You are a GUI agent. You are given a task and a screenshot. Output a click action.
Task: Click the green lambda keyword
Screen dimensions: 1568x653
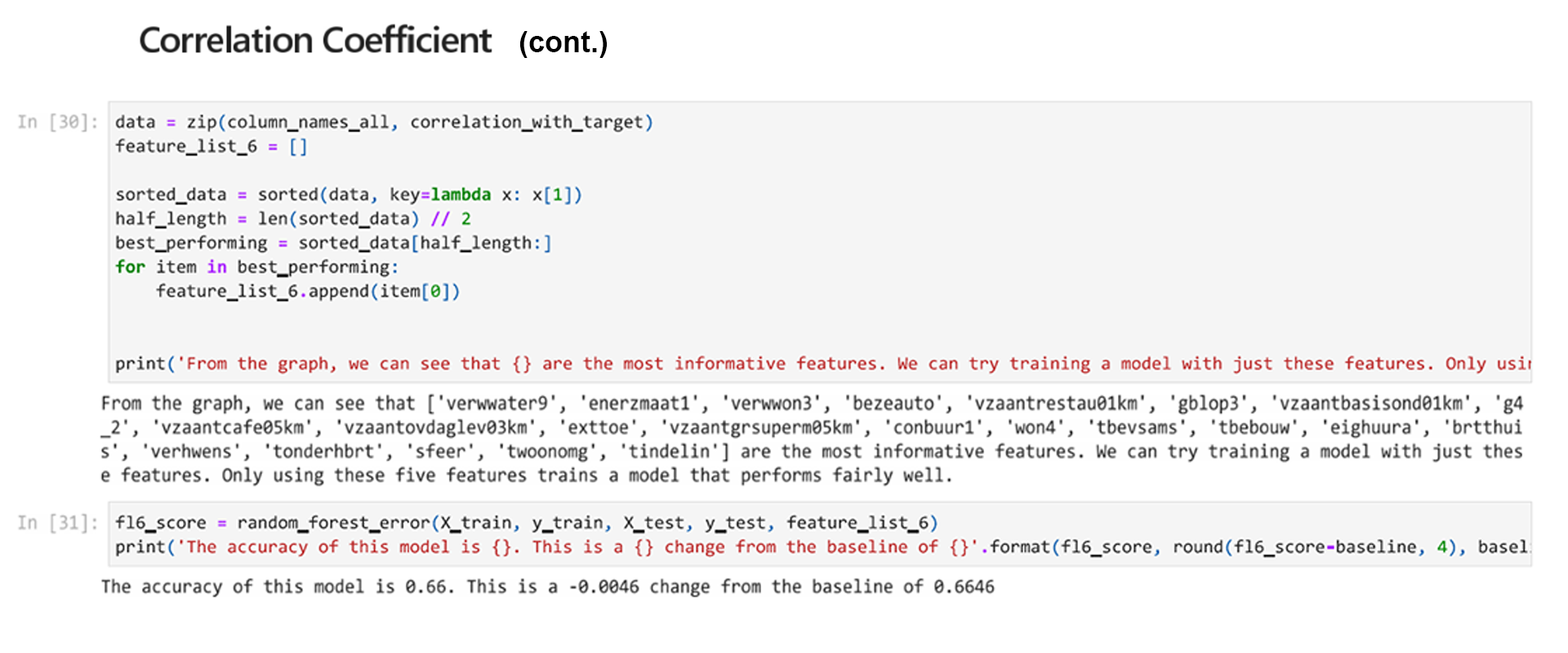pos(461,195)
